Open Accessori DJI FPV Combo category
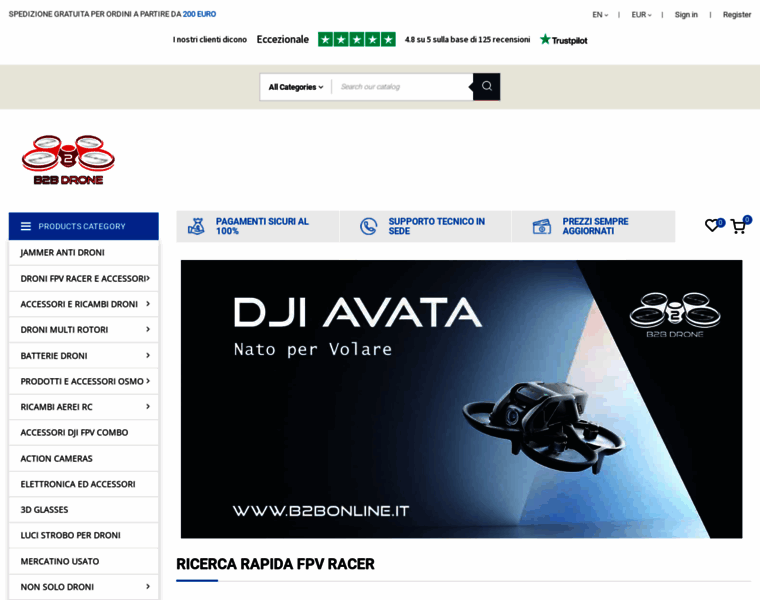The width and height of the screenshot is (760, 600). click(x=83, y=432)
